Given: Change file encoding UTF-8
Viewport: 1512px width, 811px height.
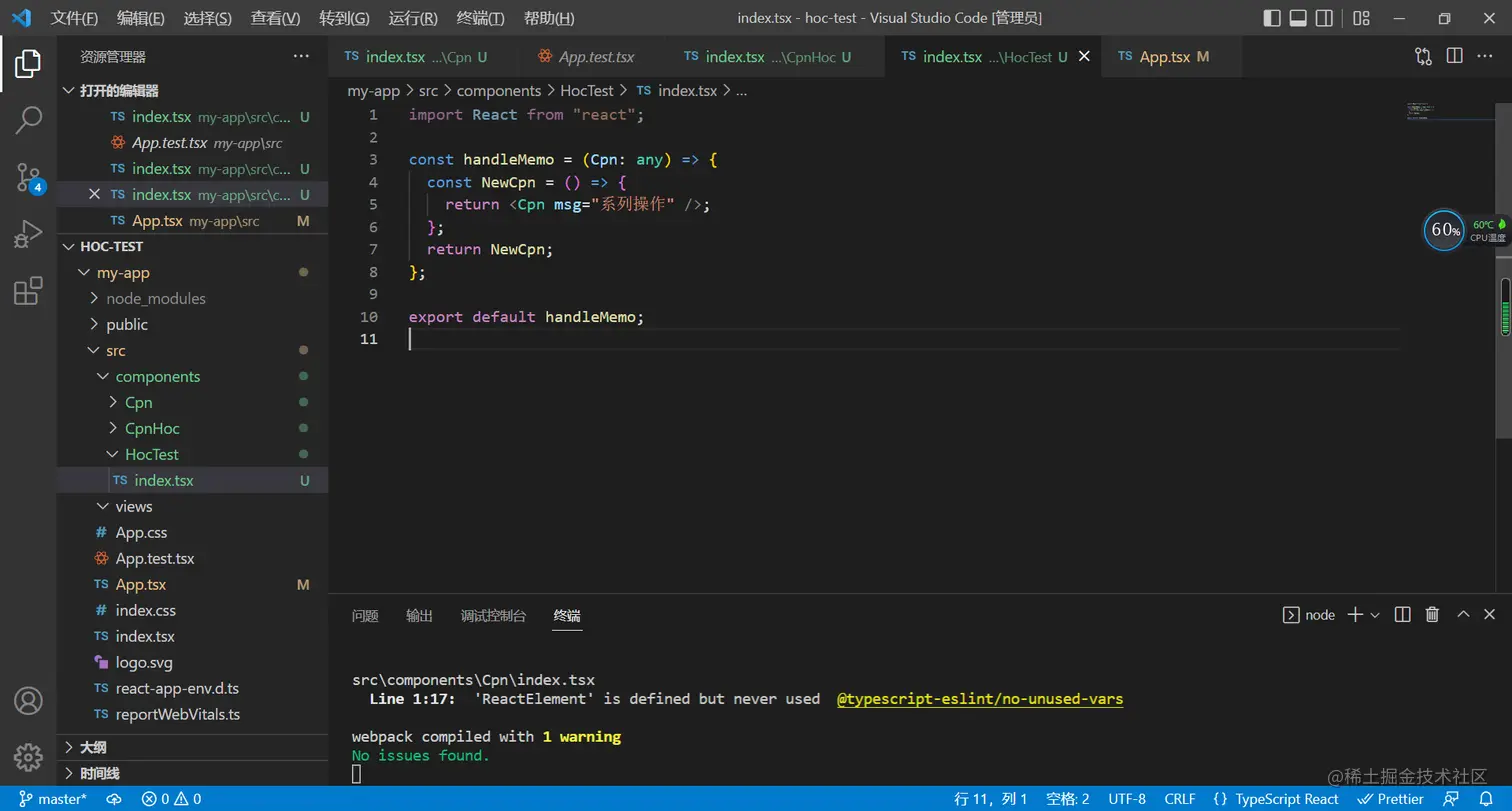Looking at the screenshot, I should pos(1127,799).
